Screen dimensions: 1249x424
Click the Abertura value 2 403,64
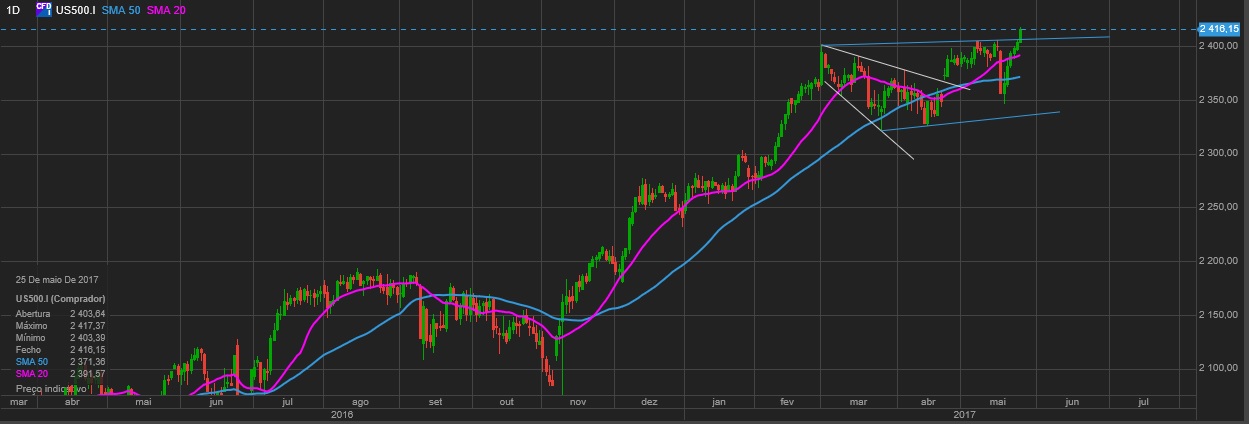point(88,313)
